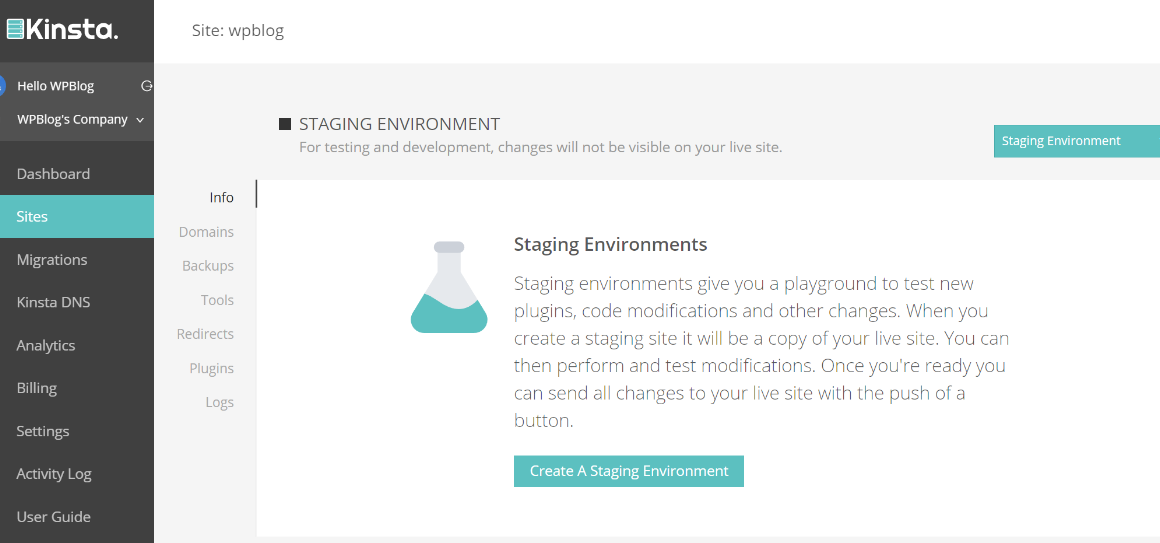Click the flask staging illustration
The image size is (1160, 543).
coord(449,287)
